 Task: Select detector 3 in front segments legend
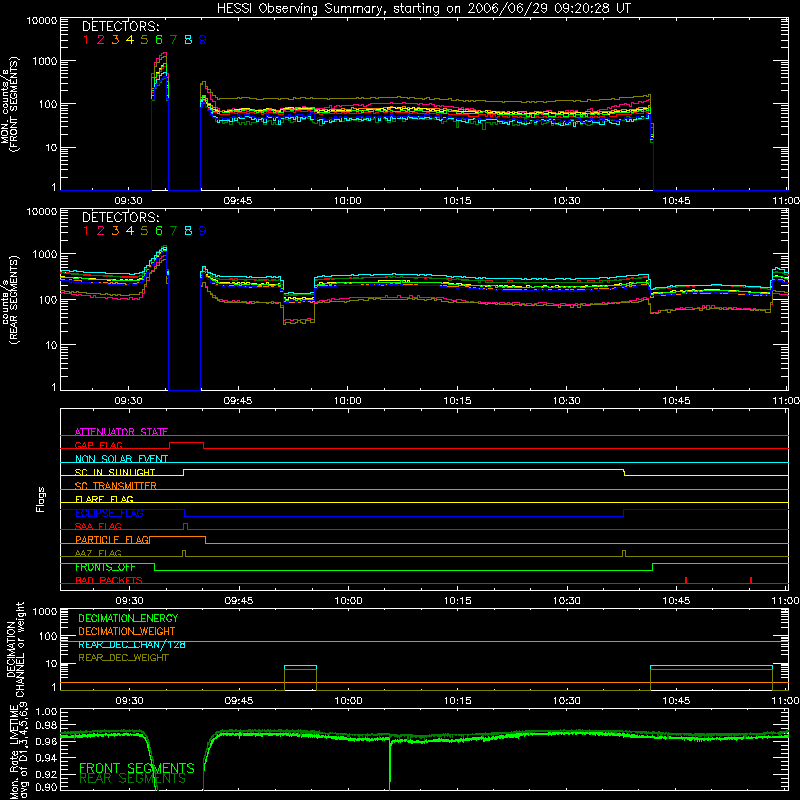[x=115, y=40]
